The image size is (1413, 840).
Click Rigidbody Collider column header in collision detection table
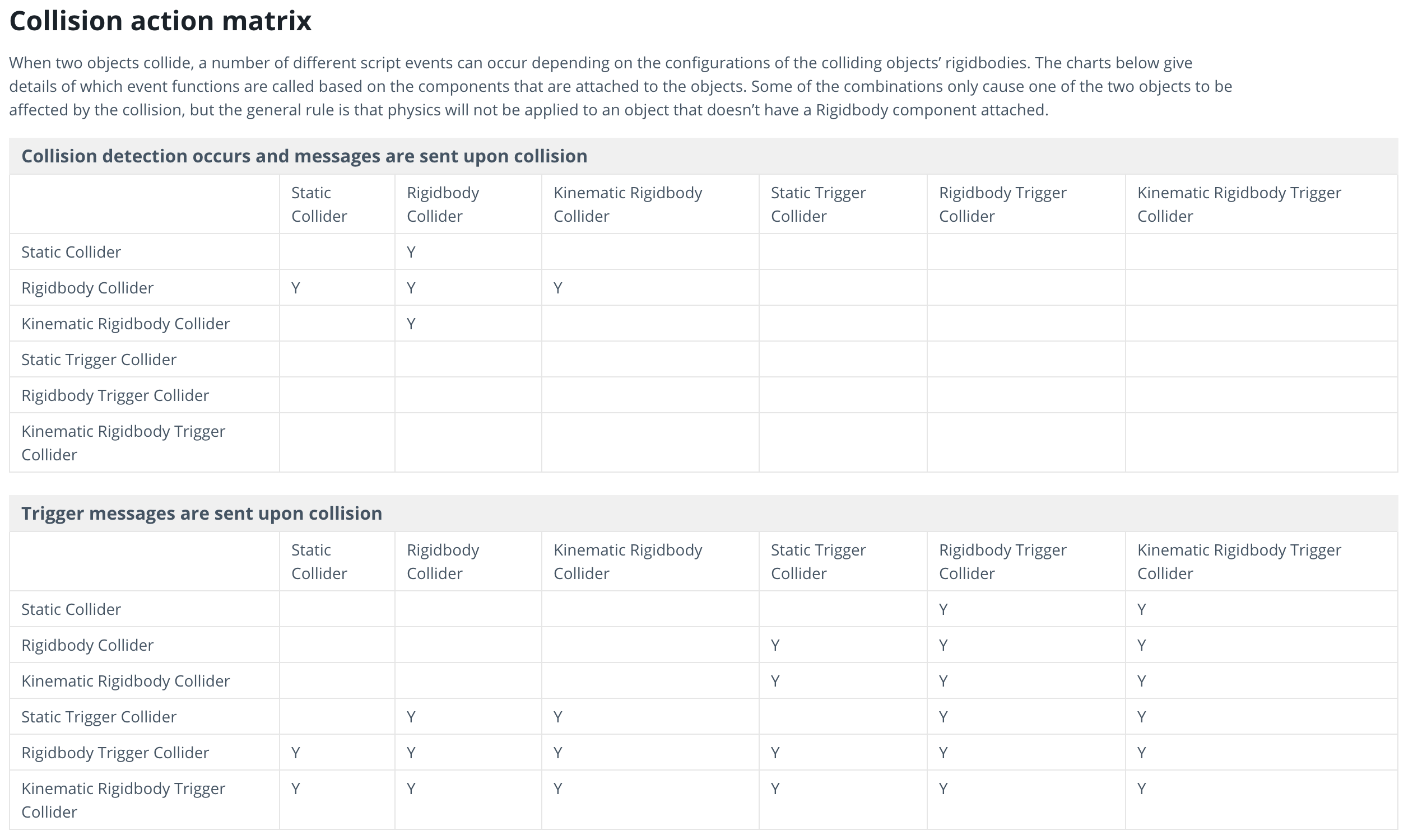443,204
